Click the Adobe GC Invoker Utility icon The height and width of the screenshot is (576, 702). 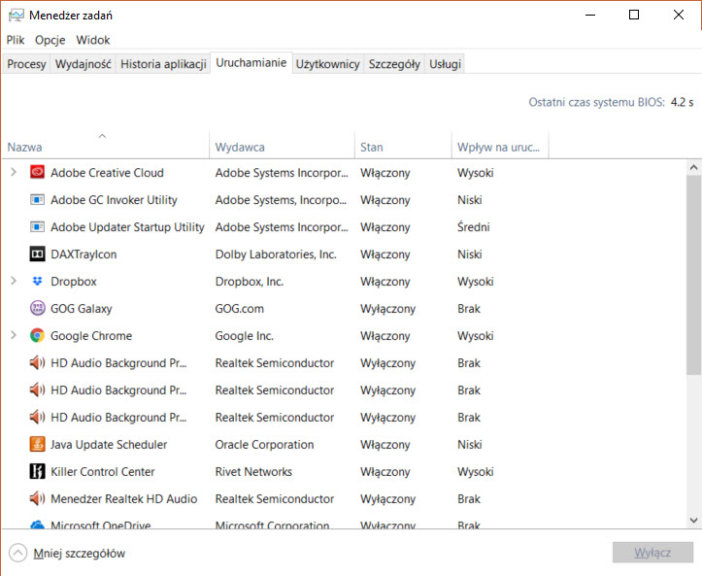[x=37, y=200]
